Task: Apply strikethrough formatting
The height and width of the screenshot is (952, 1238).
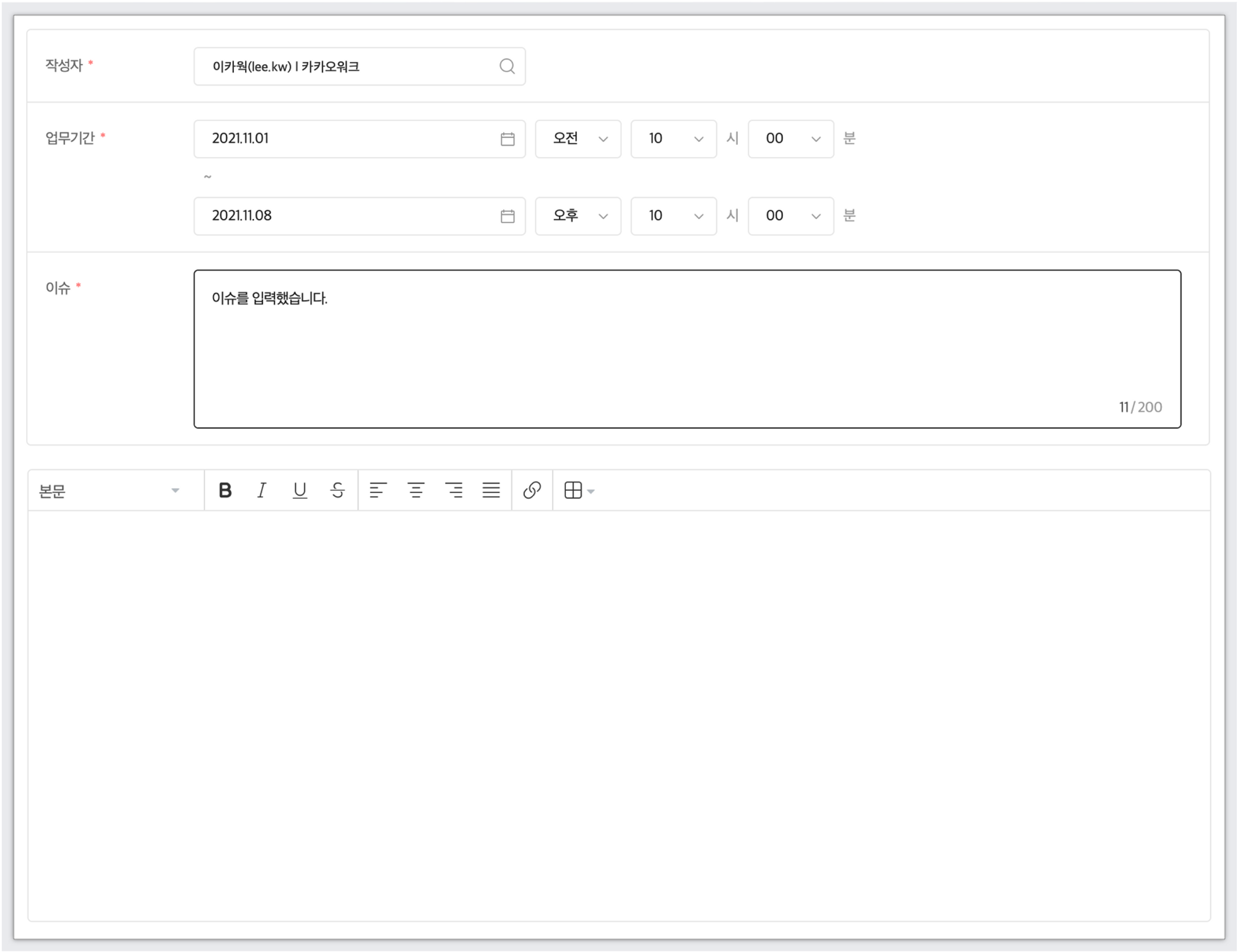Action: pos(337,490)
